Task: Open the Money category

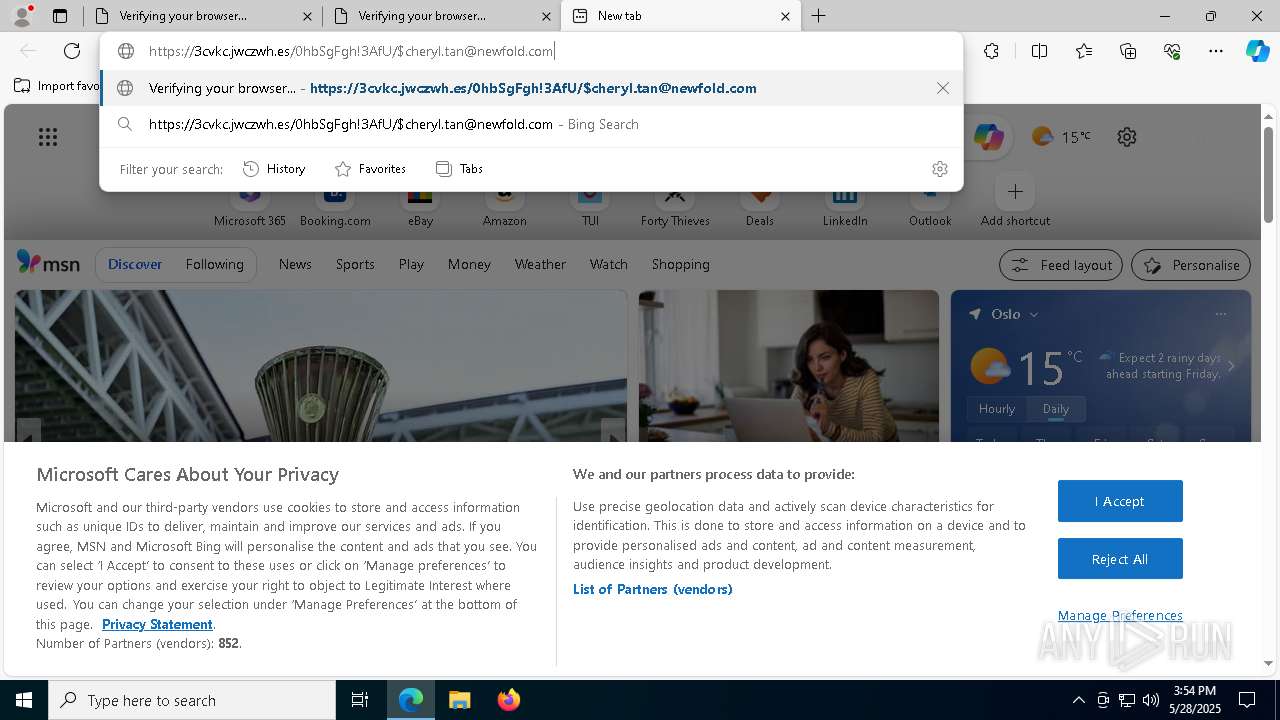Action: pos(469,264)
